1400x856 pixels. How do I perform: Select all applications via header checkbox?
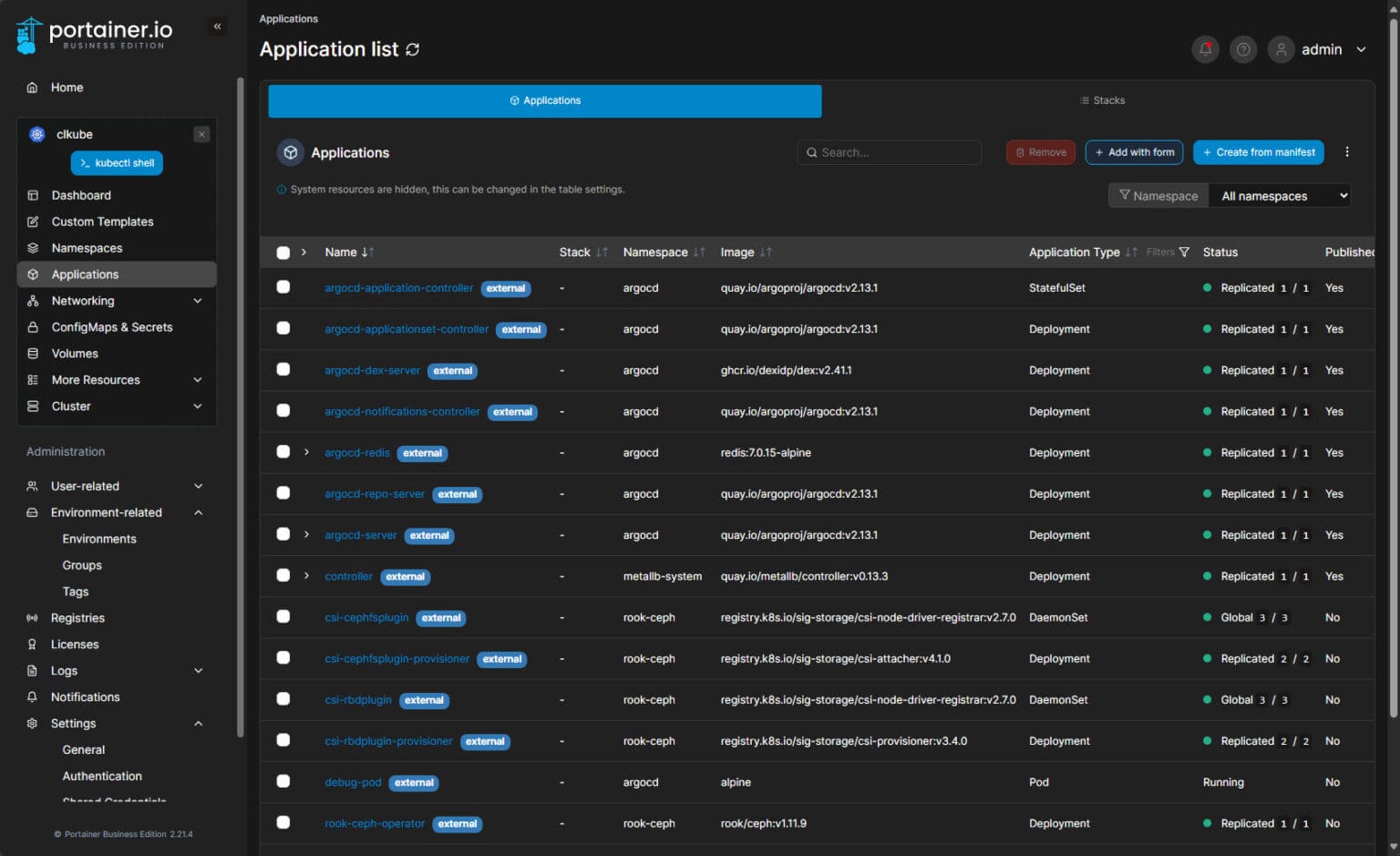[283, 253]
